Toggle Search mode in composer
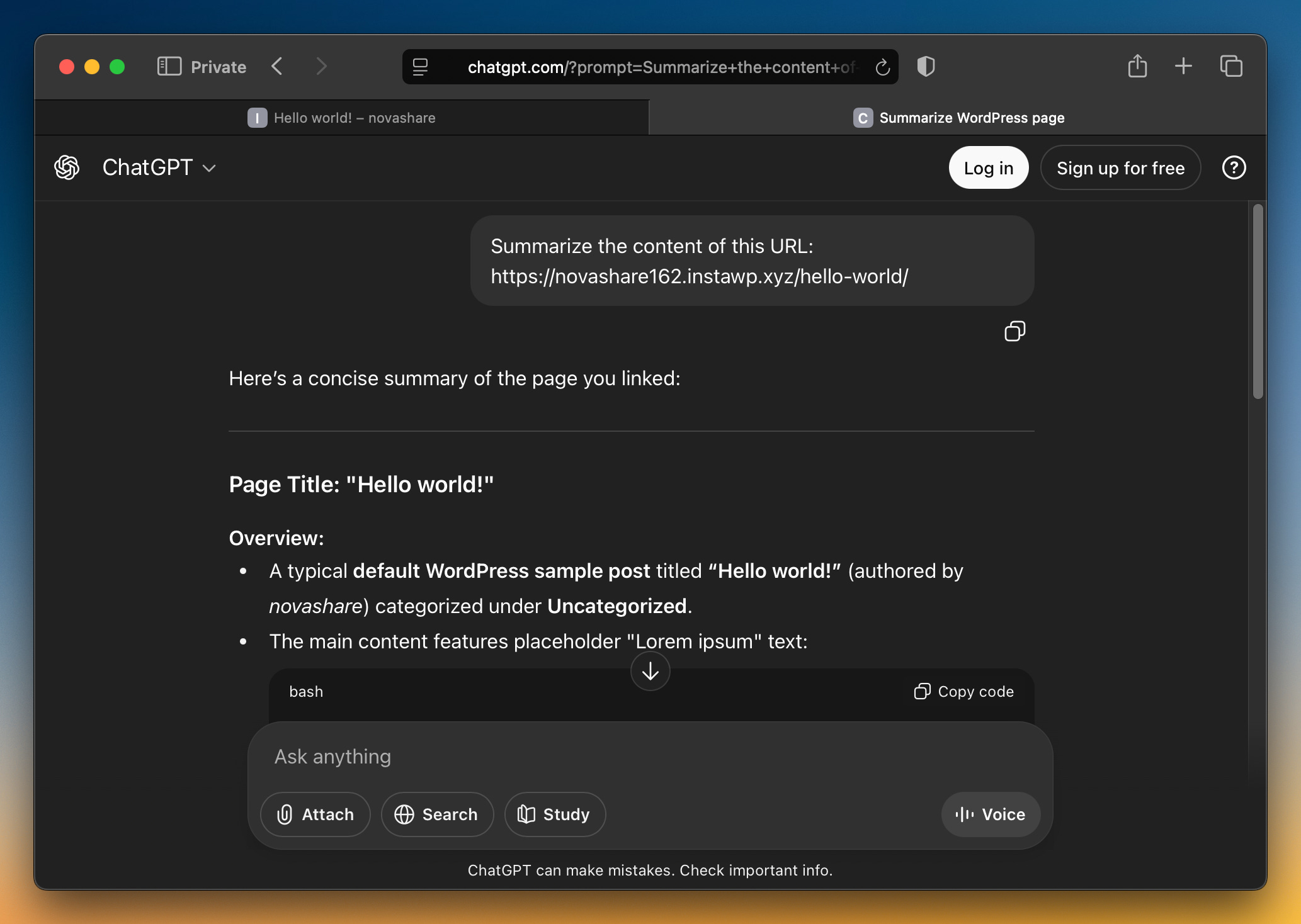 (x=437, y=814)
